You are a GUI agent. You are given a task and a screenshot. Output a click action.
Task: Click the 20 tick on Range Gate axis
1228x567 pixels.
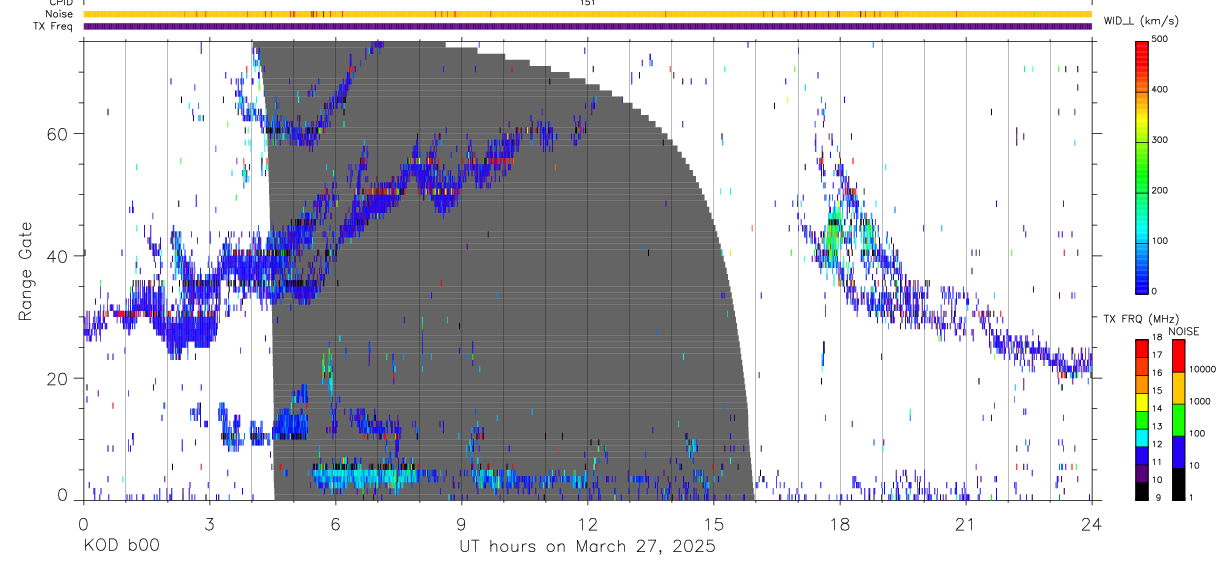coord(58,378)
